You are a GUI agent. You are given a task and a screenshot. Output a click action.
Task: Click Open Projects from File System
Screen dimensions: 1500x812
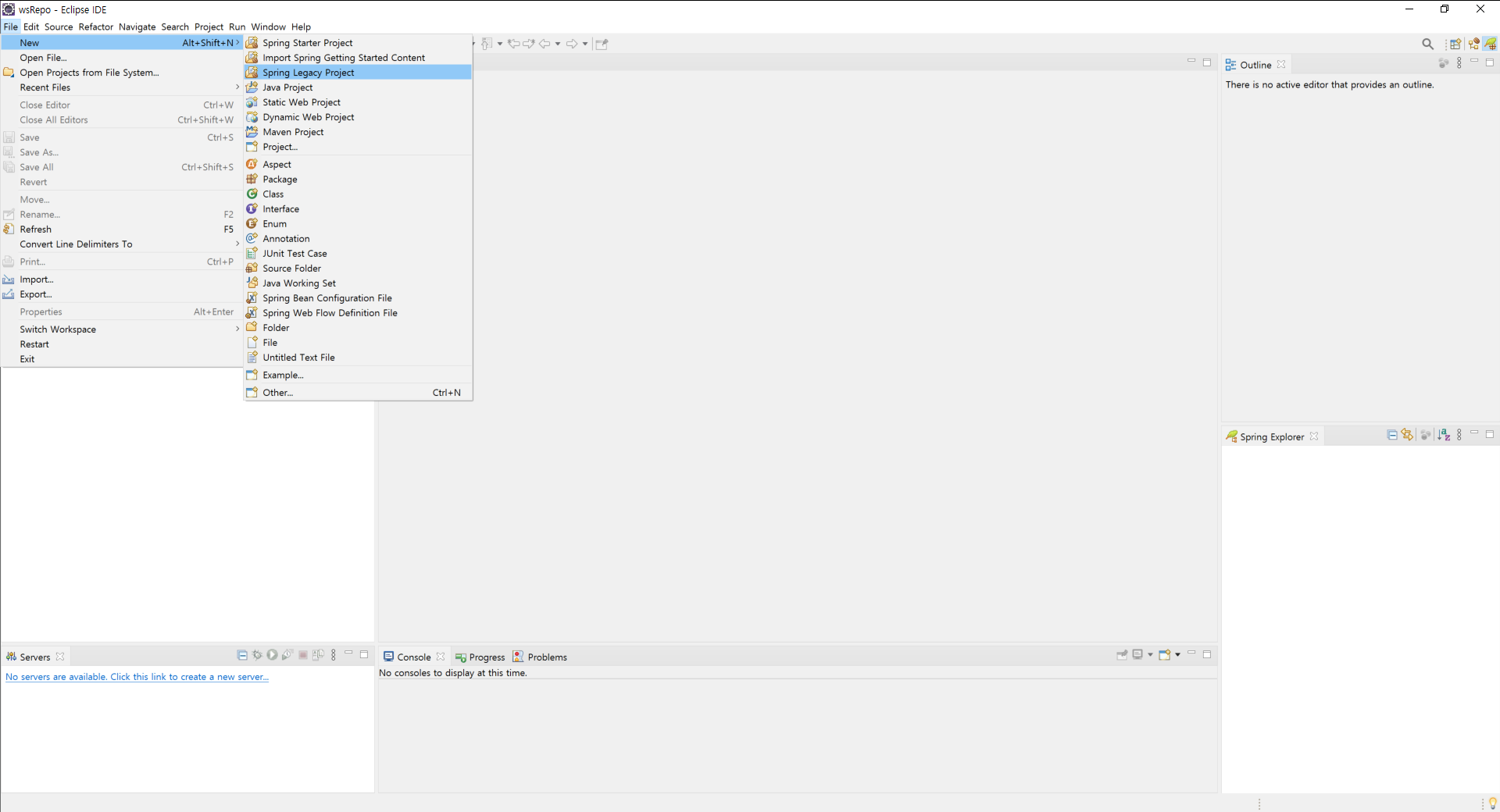click(x=121, y=73)
